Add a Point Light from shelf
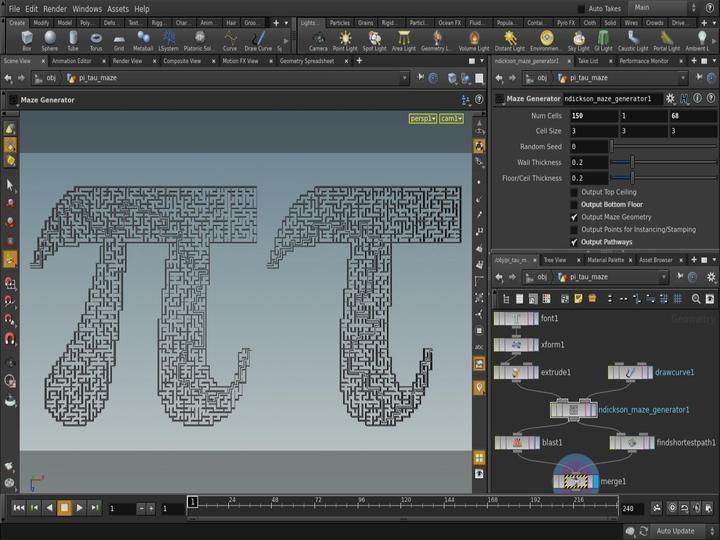 345,41
